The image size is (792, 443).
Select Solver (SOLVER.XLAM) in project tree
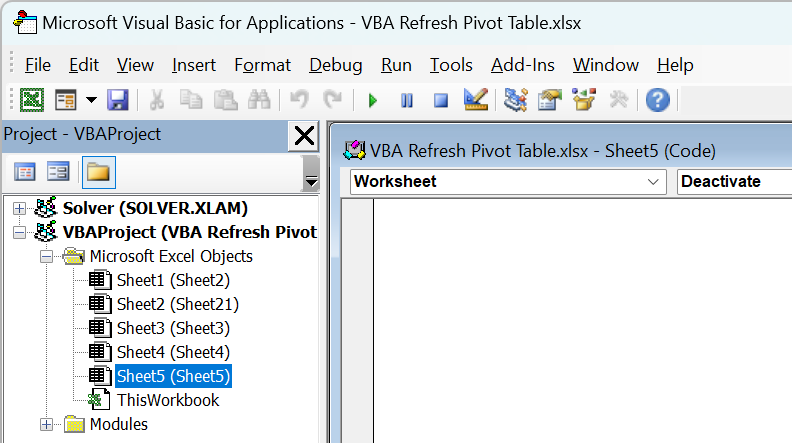click(155, 208)
